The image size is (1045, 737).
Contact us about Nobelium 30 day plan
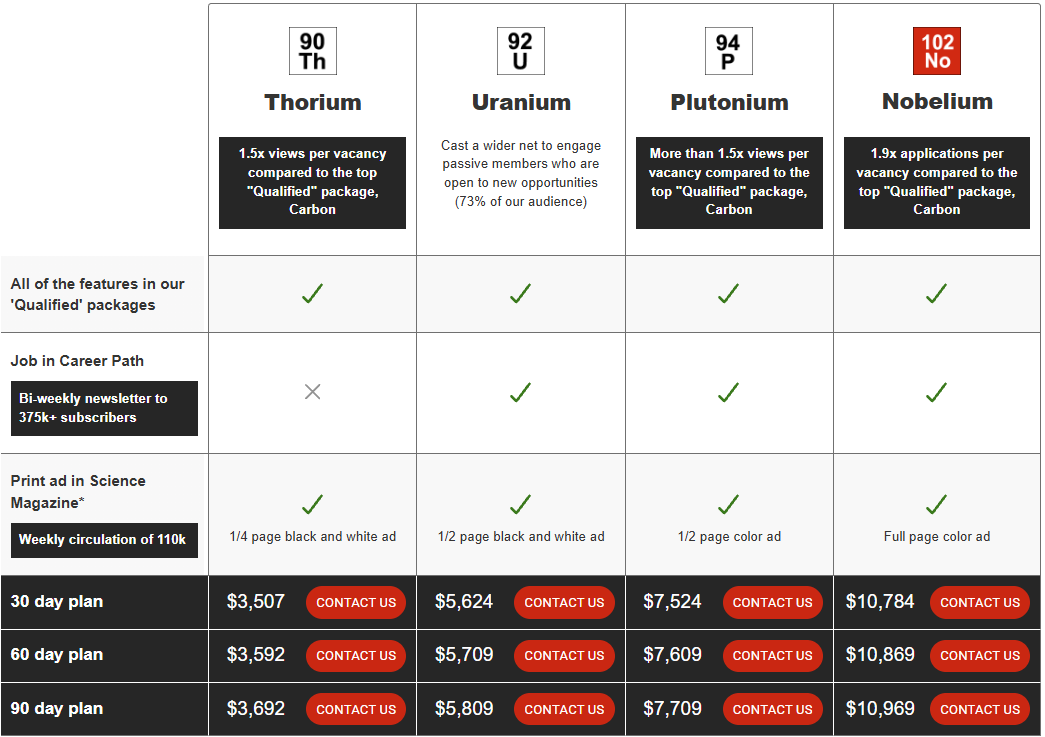click(980, 602)
